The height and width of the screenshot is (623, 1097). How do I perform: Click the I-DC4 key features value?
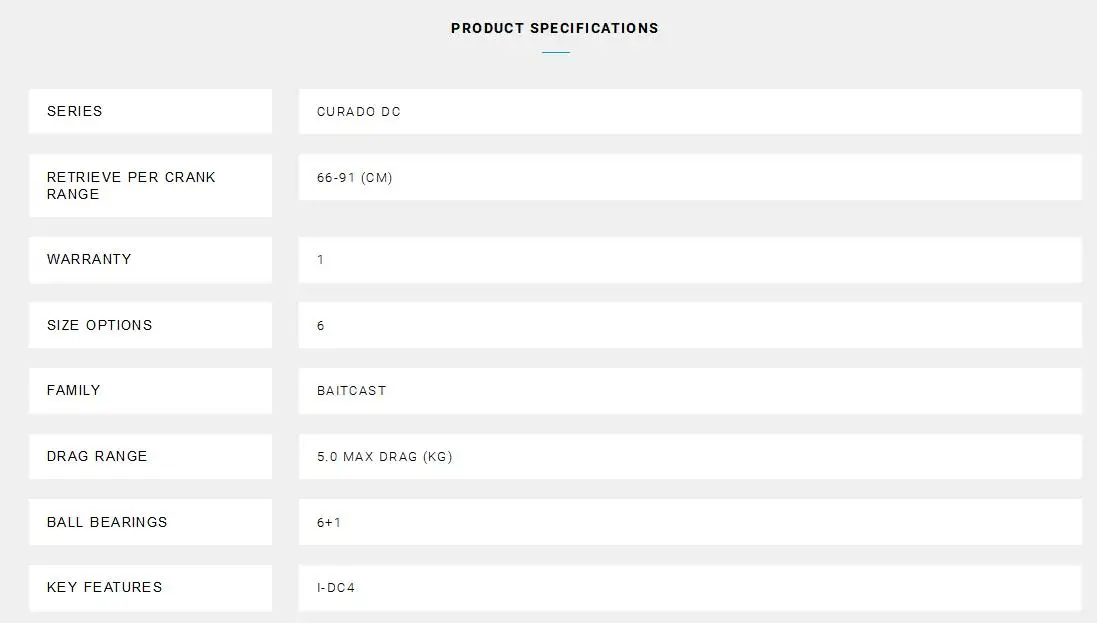coord(336,588)
